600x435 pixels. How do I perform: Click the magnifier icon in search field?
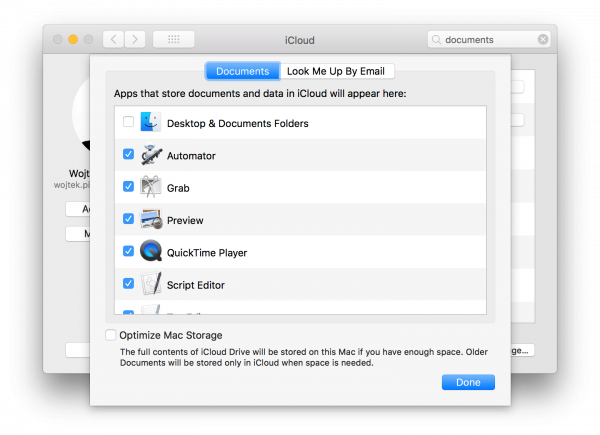click(436, 39)
